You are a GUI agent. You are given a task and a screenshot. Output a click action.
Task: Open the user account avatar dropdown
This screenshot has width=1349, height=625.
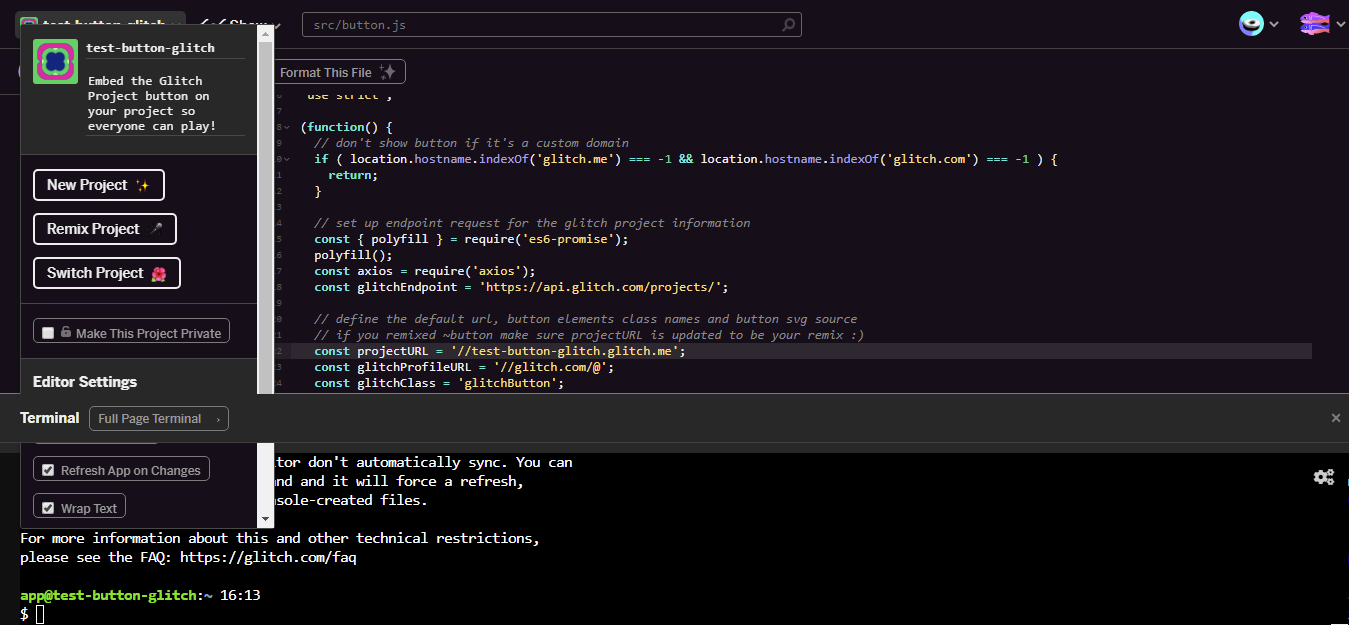tap(1259, 24)
